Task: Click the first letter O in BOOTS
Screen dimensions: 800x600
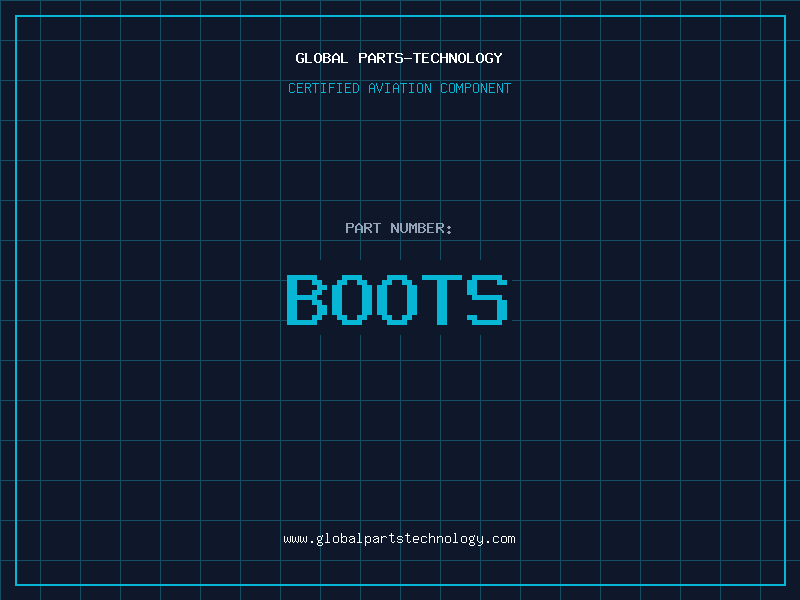Action: tap(352, 300)
